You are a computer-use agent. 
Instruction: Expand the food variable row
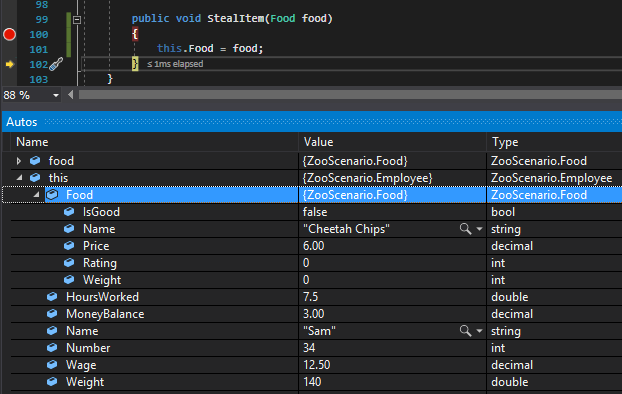19,161
